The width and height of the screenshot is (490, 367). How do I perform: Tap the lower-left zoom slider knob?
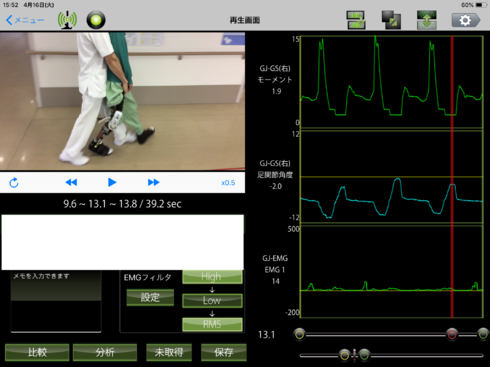[345, 355]
